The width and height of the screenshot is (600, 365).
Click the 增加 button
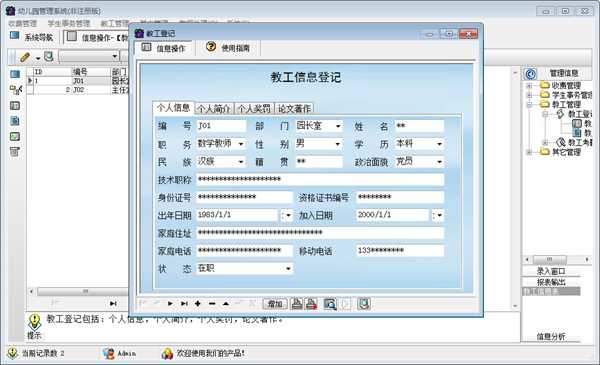tap(275, 304)
